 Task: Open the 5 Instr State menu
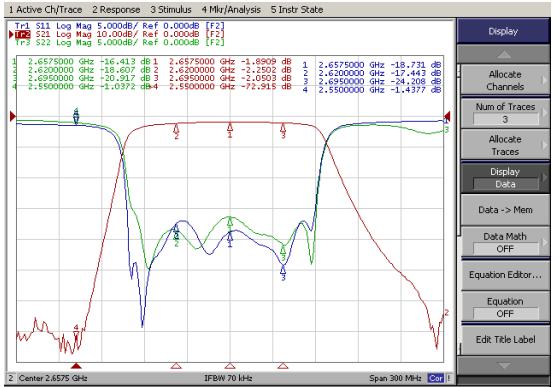click(x=297, y=10)
